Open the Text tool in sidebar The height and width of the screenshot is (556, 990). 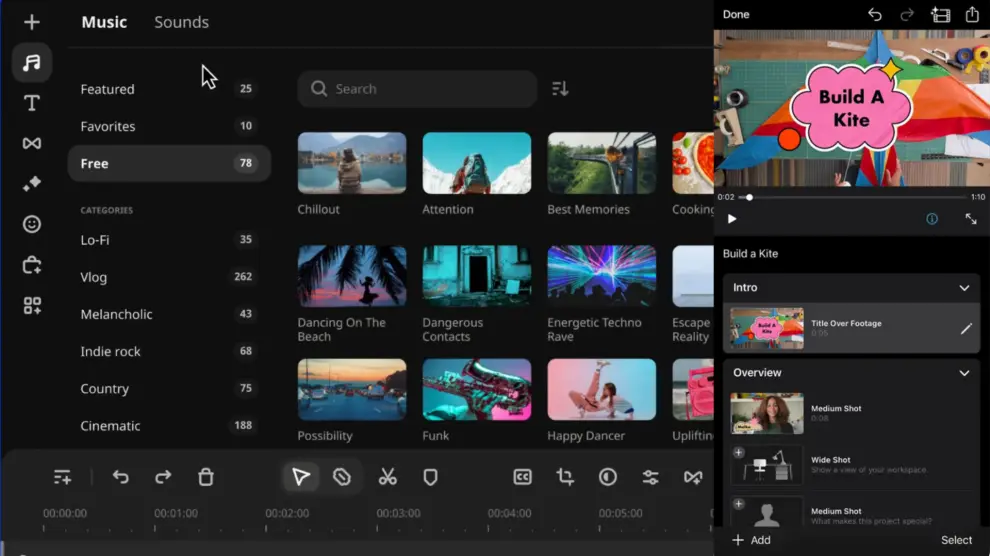pos(32,103)
